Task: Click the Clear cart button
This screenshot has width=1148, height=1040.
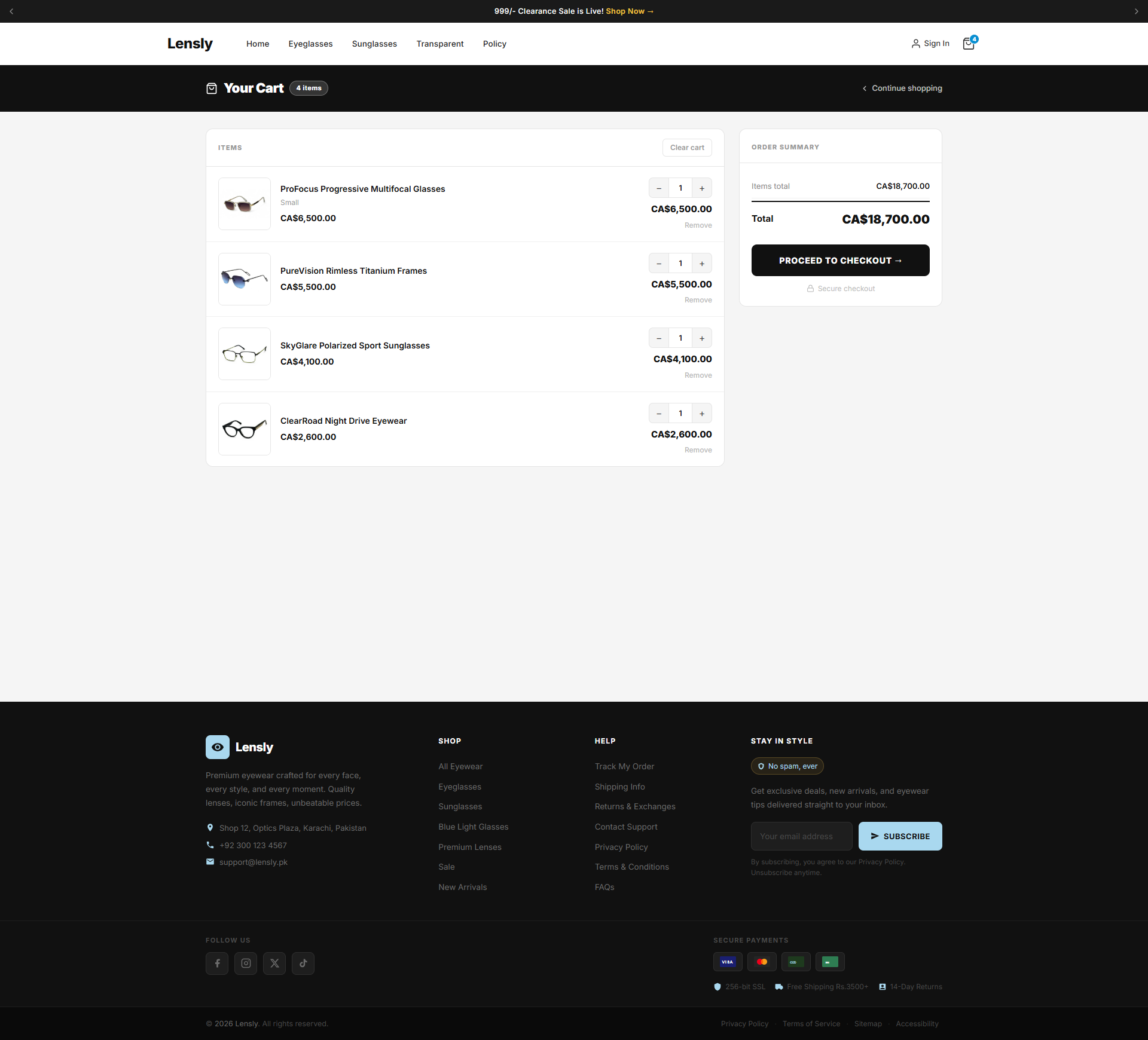Action: click(x=687, y=148)
